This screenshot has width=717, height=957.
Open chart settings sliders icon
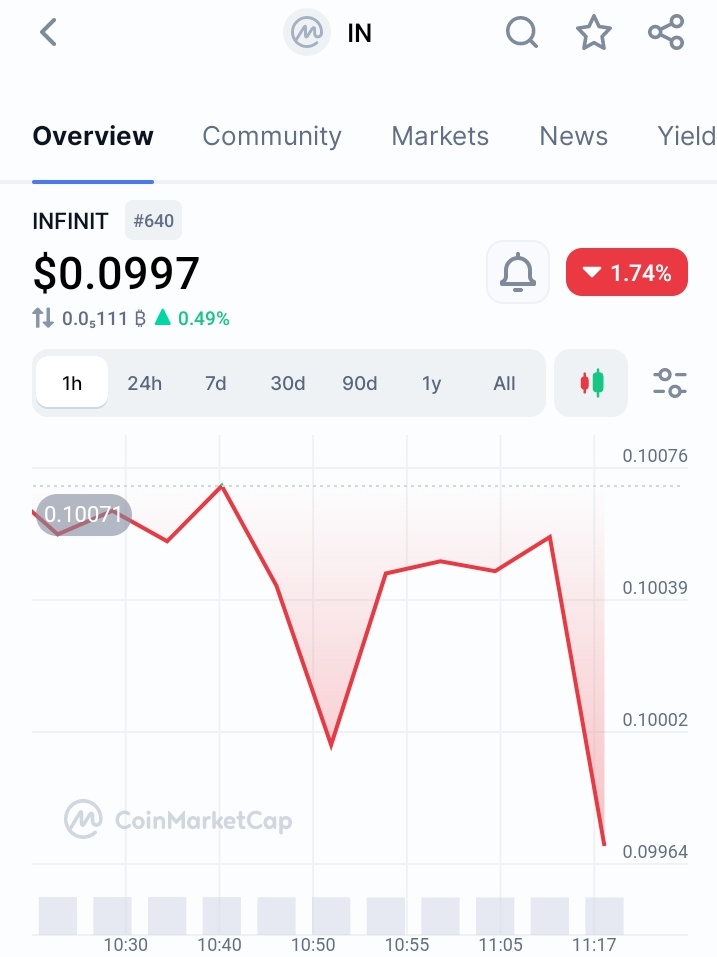click(x=669, y=383)
